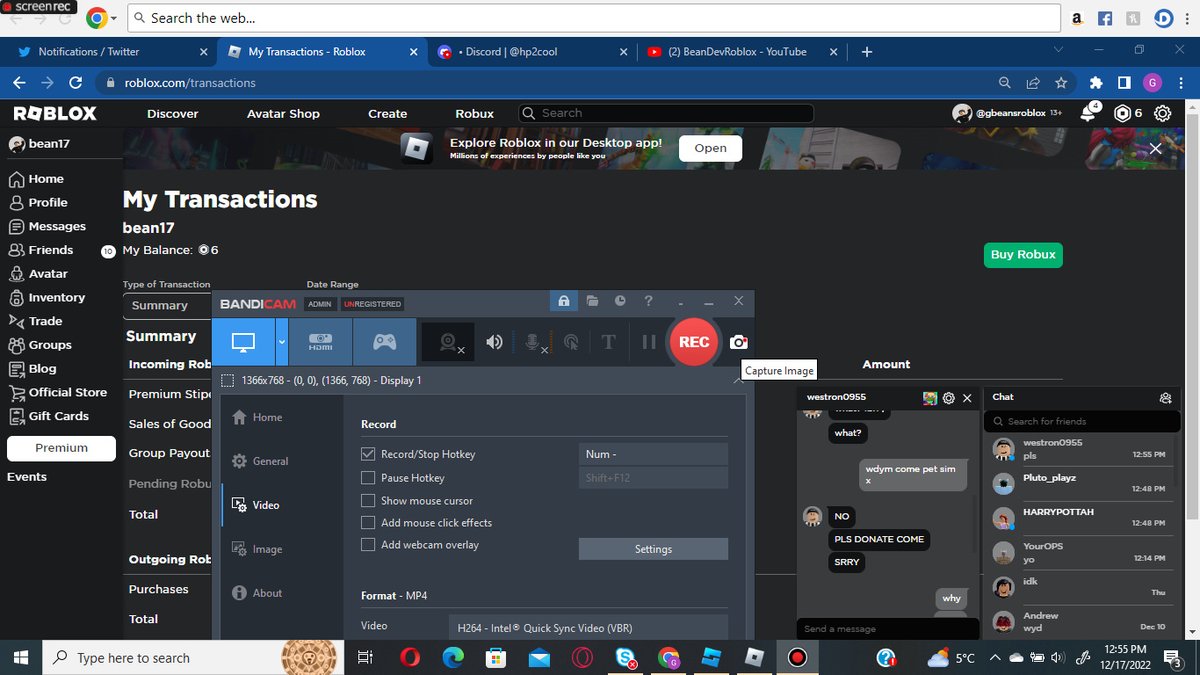Toggle webcam overlay icon in Bandicam toolbar
Viewport: 1200px width, 675px height.
452,342
